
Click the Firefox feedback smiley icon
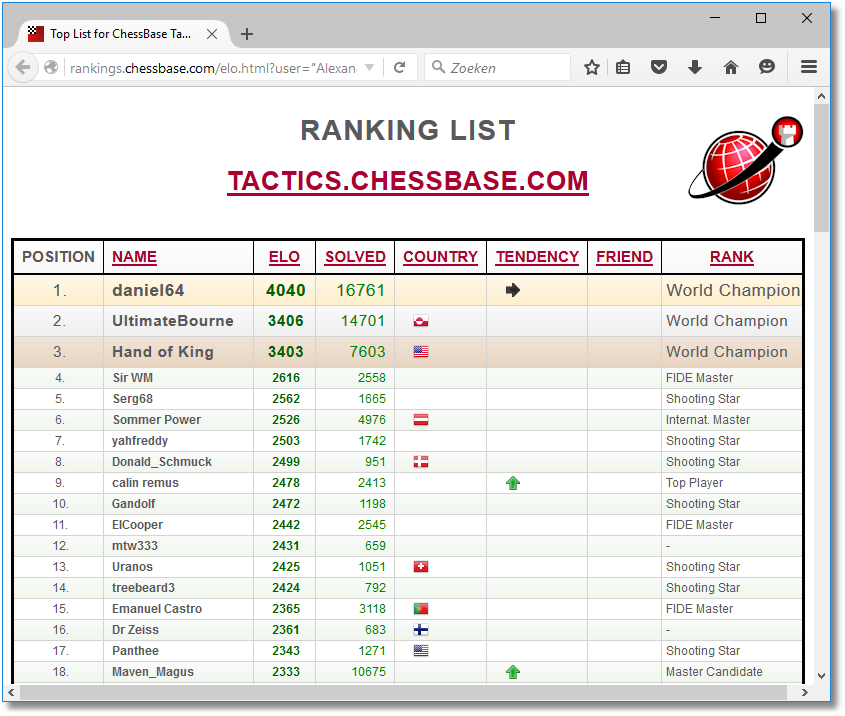click(x=766, y=67)
